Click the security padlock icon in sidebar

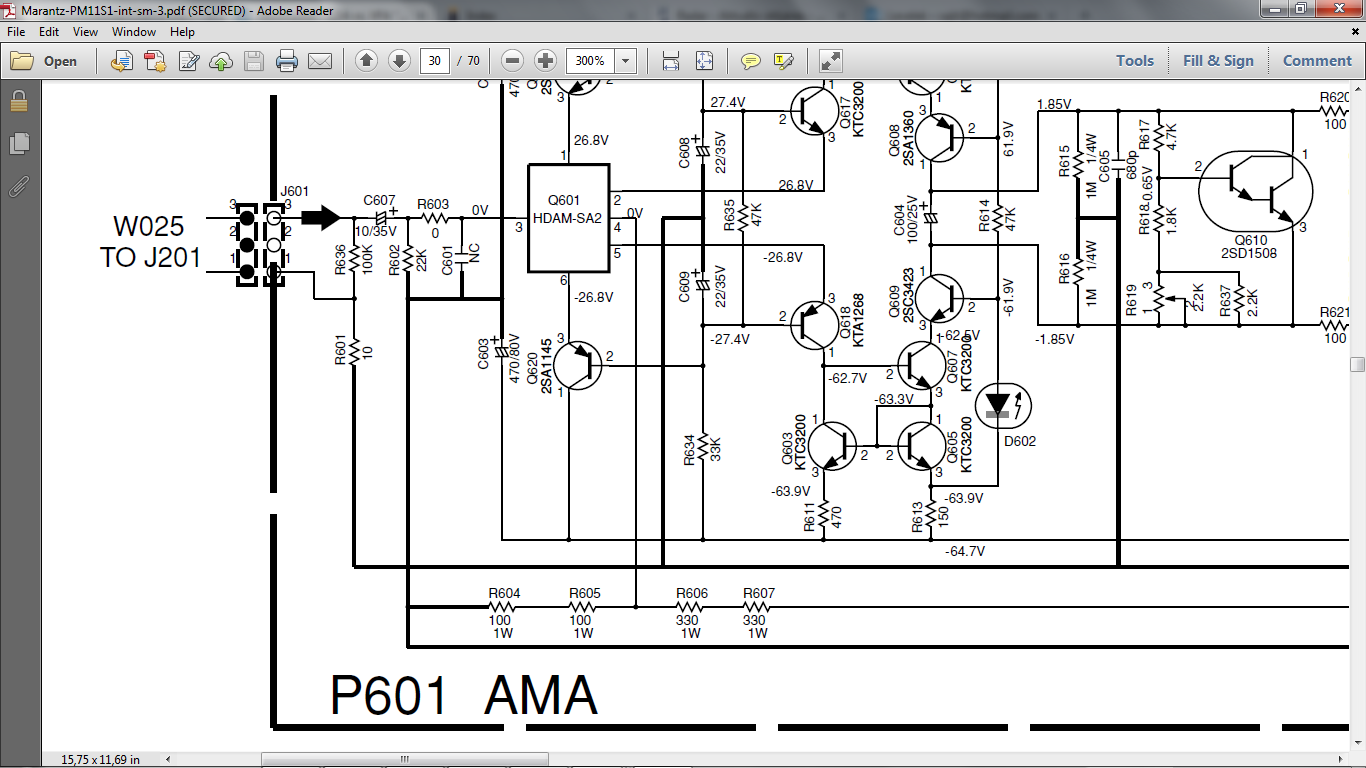coord(19,101)
